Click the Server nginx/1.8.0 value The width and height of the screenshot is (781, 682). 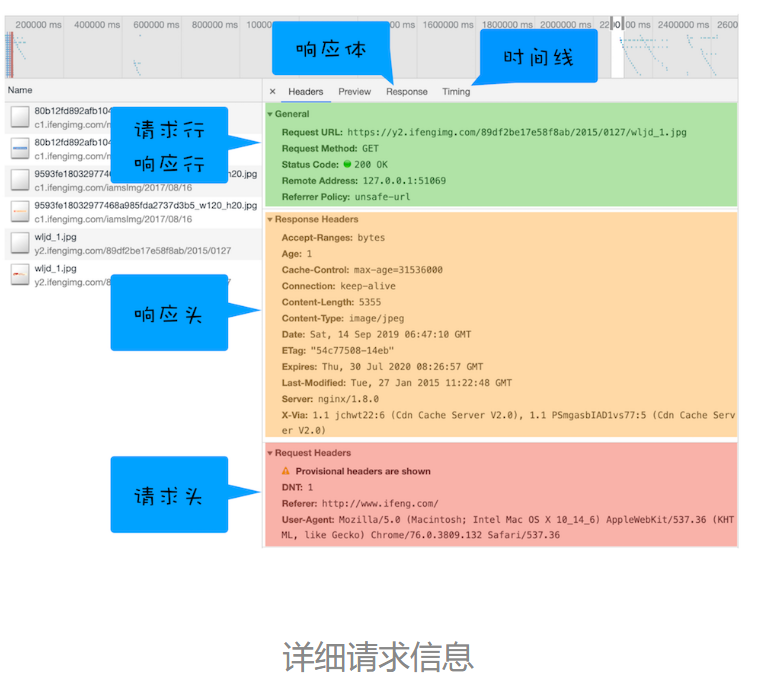coord(348,399)
